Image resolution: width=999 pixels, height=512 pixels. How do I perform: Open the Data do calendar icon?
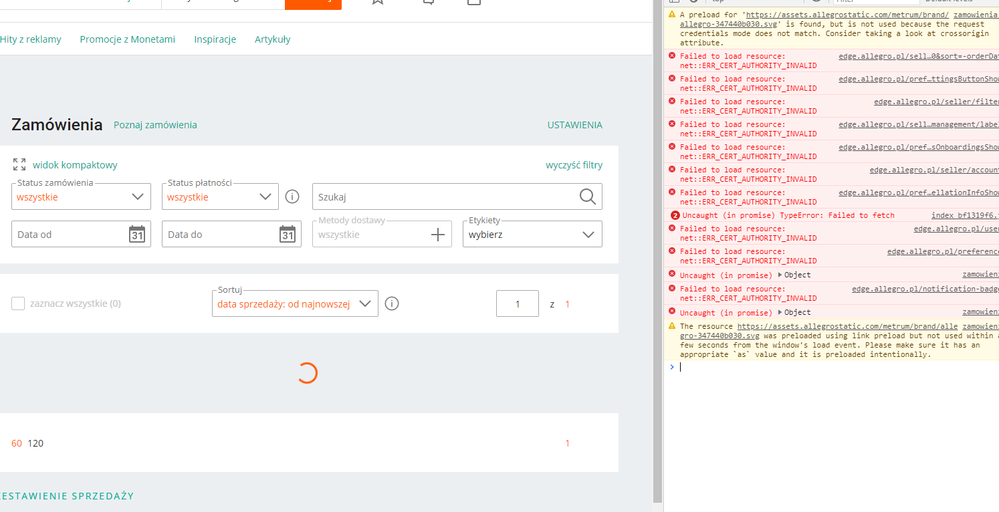pos(287,234)
